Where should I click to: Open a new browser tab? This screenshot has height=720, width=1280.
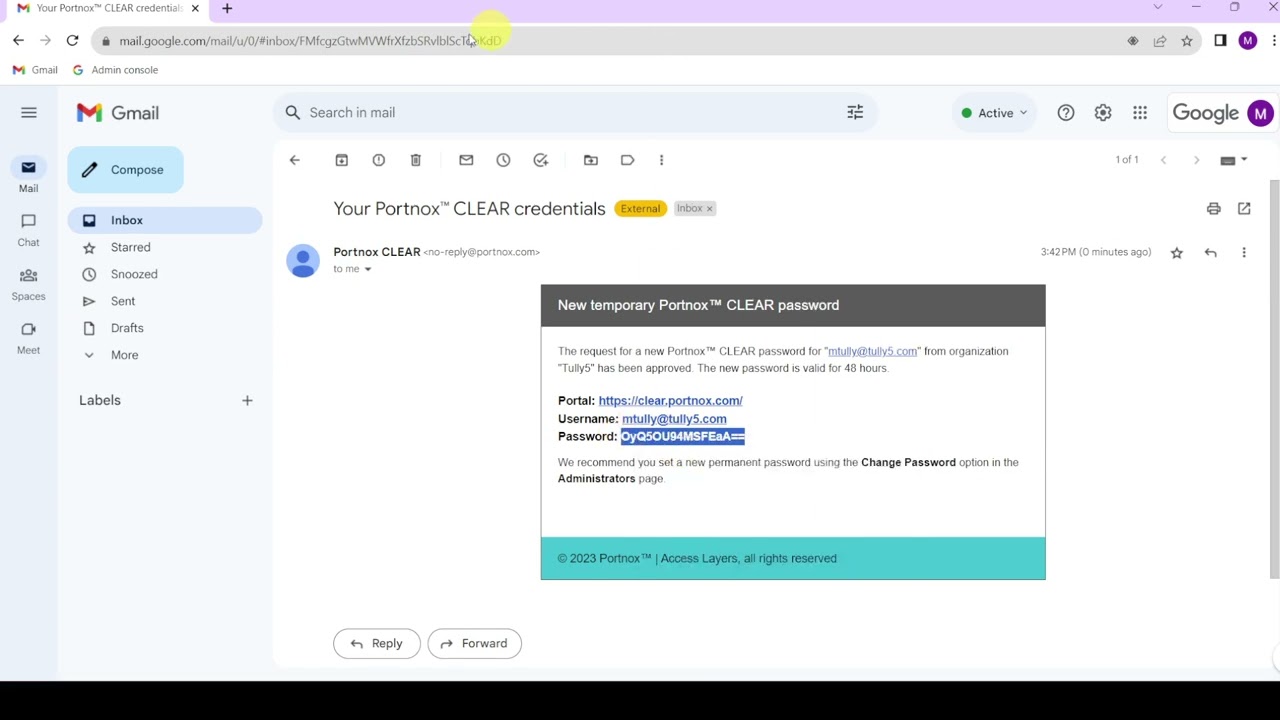point(227,9)
